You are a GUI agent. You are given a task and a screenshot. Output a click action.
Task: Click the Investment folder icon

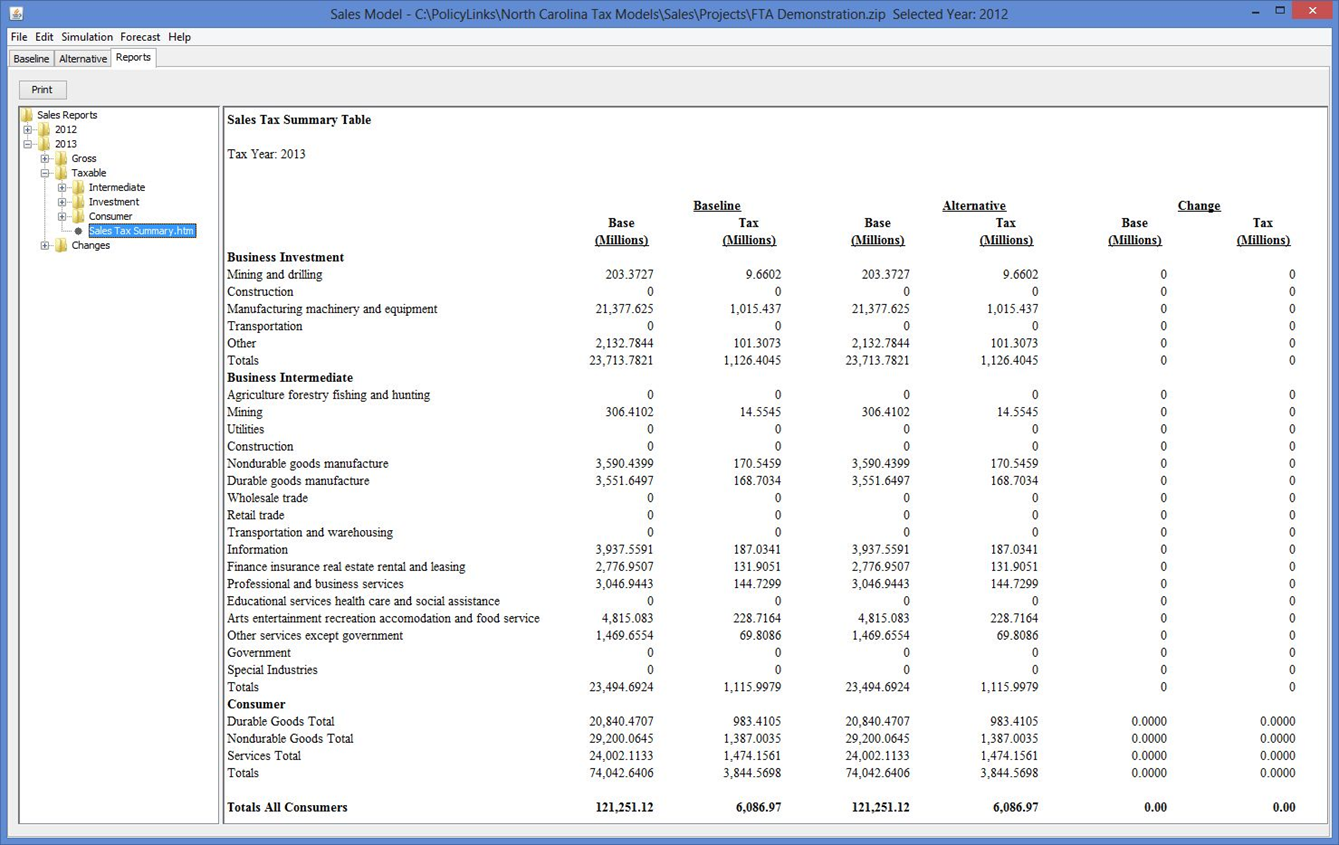pos(79,202)
